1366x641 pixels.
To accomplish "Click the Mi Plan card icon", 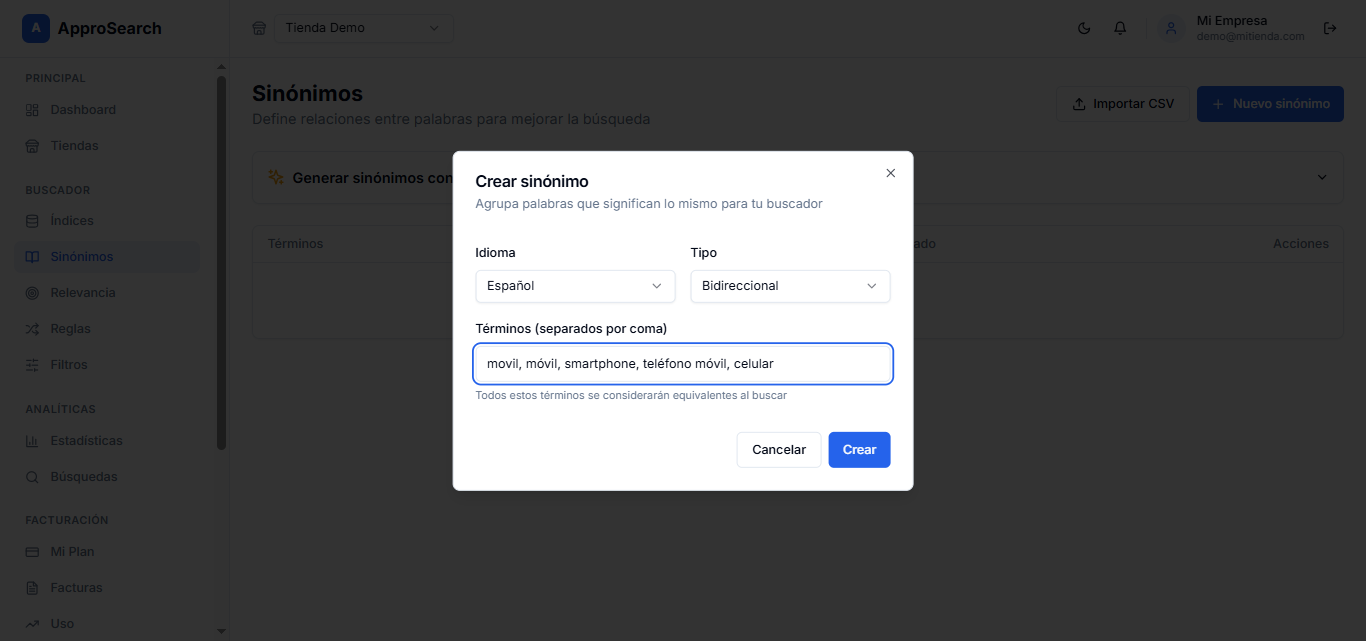I will [32, 552].
